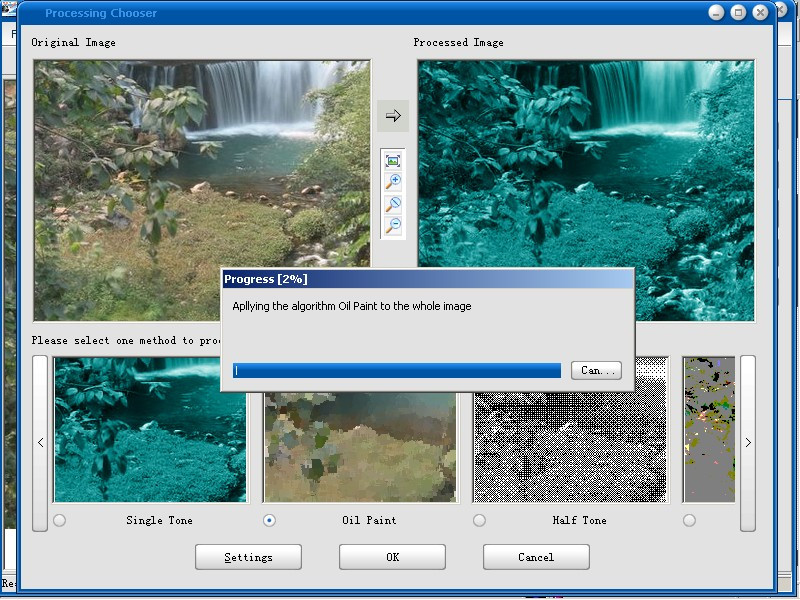800x600 pixels.
Task: Click the bottom Cancel button
Action: click(536, 557)
